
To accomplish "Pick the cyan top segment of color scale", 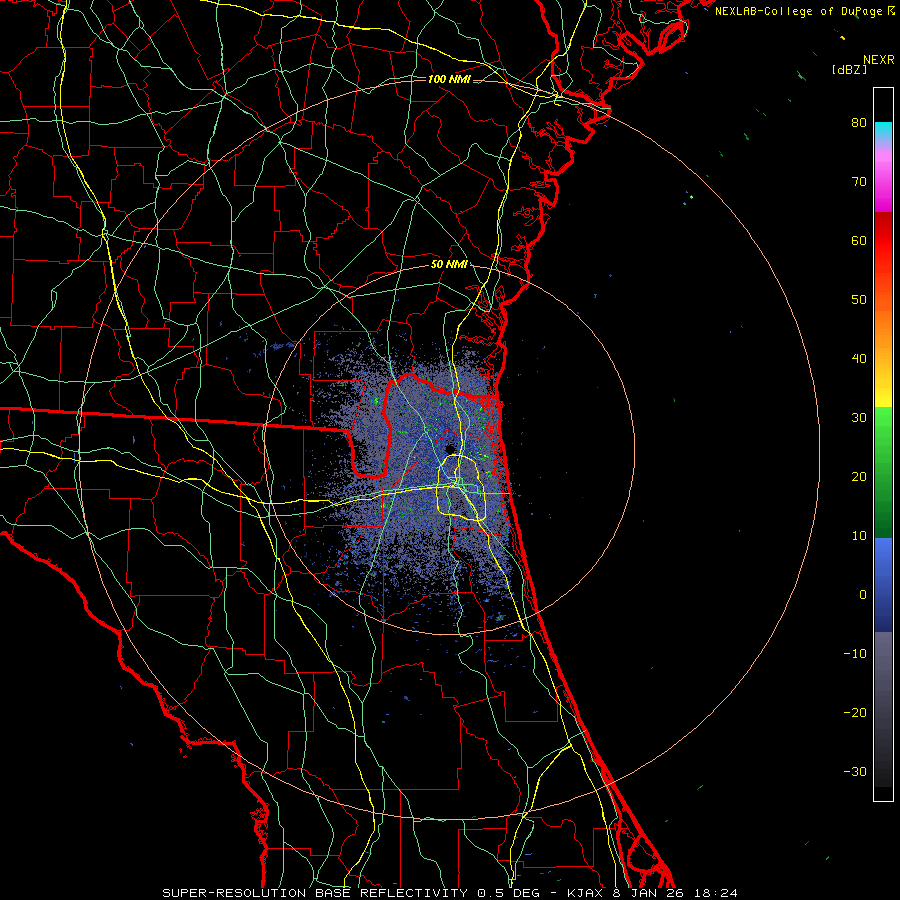I will point(883,131).
